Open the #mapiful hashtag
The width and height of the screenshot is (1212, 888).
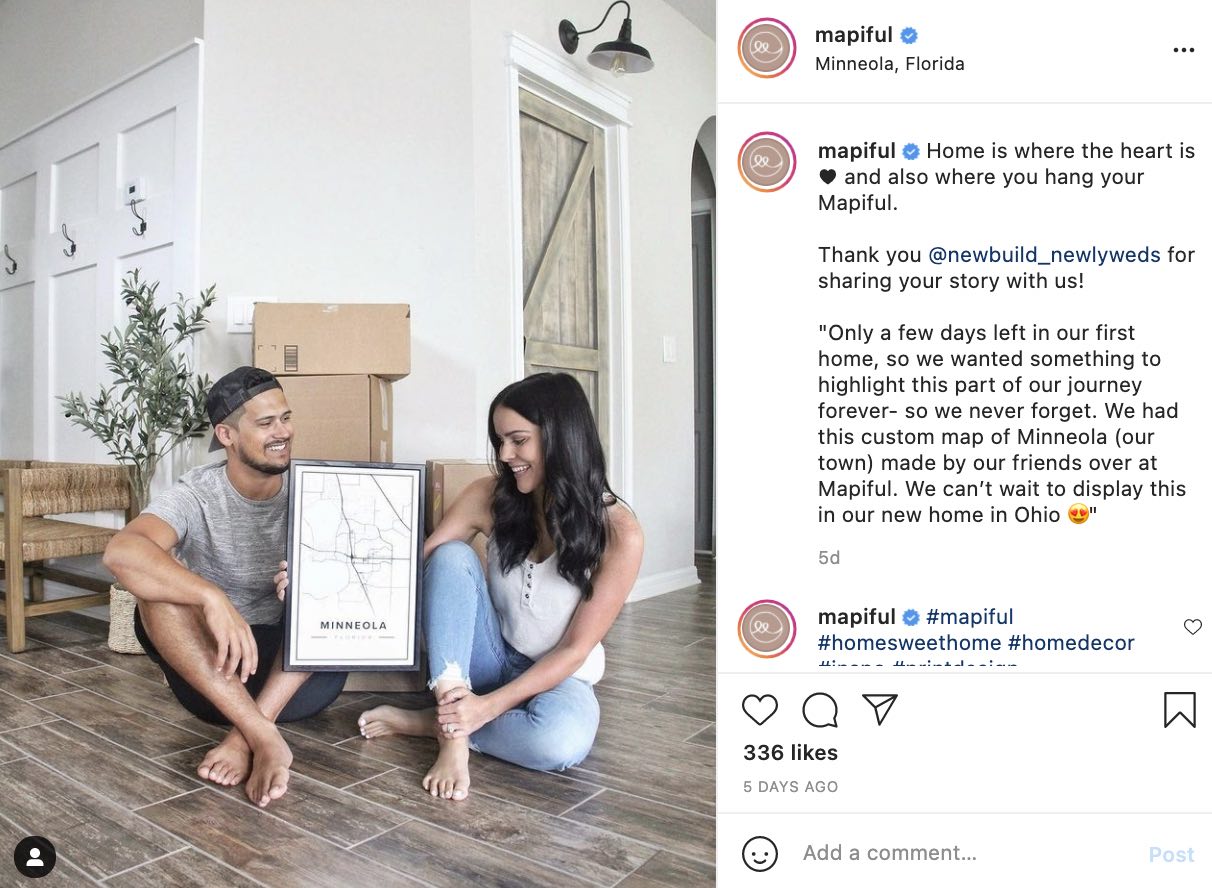(x=969, y=617)
